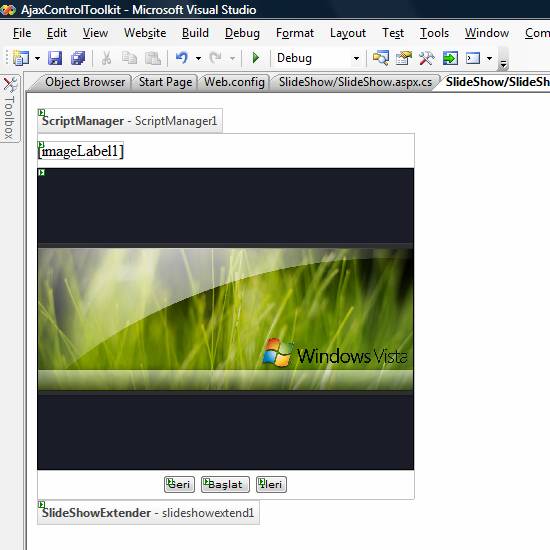Viewport: 550px width, 550px height.
Task: Switch to the Web.config tab
Action: pyautogui.click(x=234, y=82)
